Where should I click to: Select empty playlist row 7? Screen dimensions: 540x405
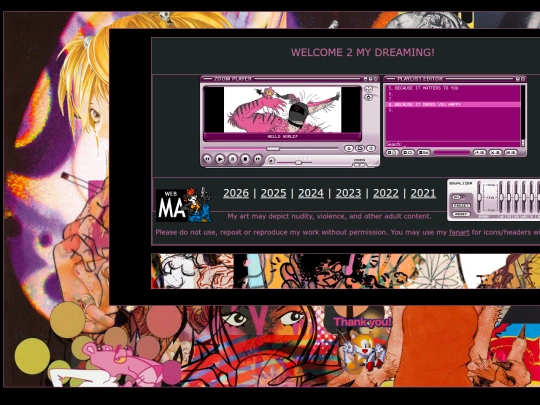(453, 99)
